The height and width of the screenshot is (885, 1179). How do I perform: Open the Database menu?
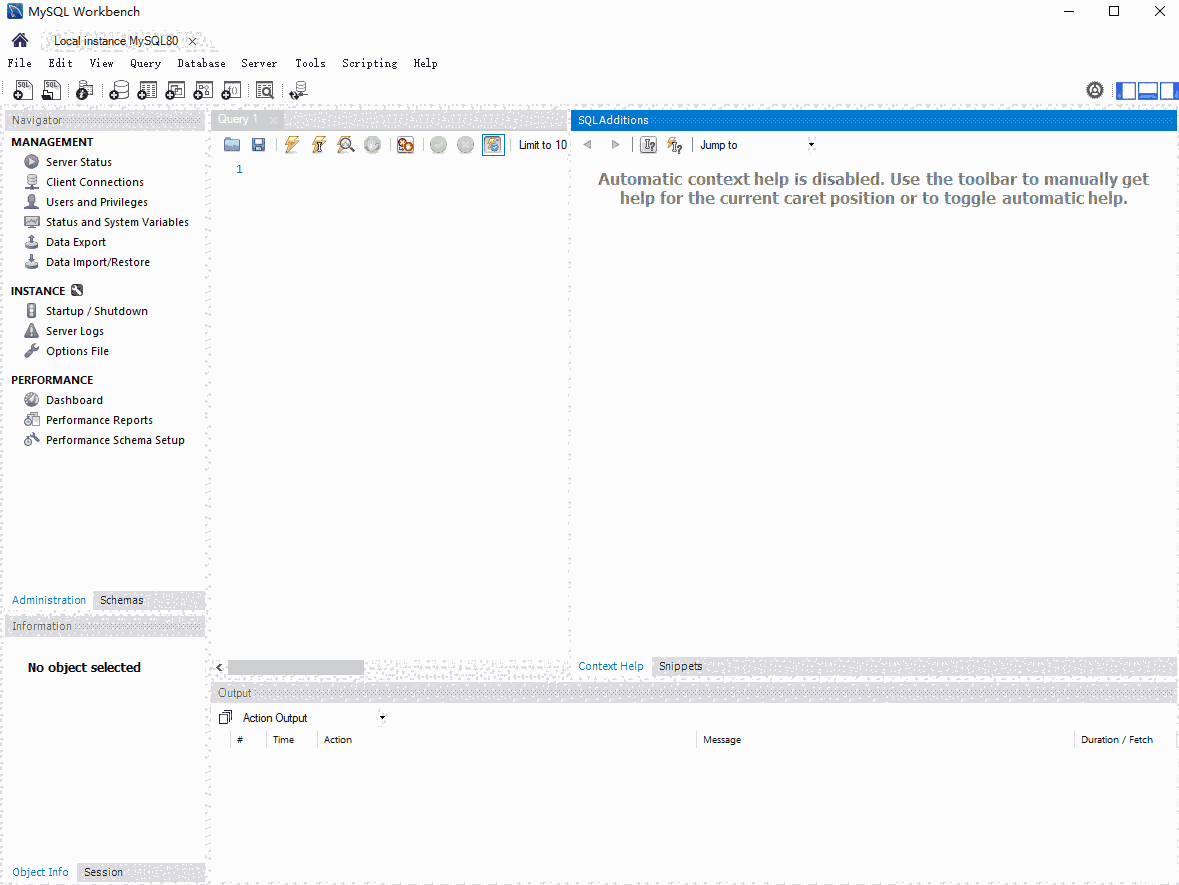click(x=201, y=63)
